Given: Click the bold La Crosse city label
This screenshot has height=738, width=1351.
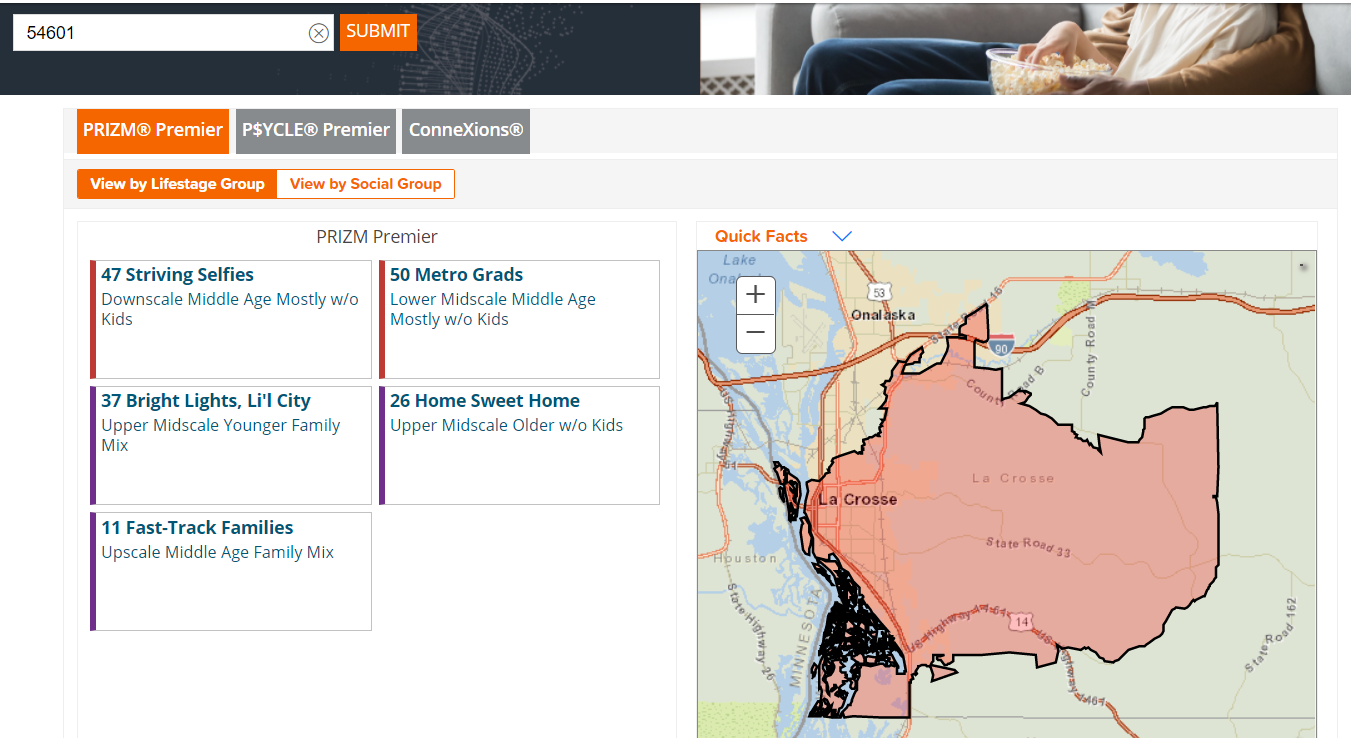Looking at the screenshot, I should coord(858,499).
